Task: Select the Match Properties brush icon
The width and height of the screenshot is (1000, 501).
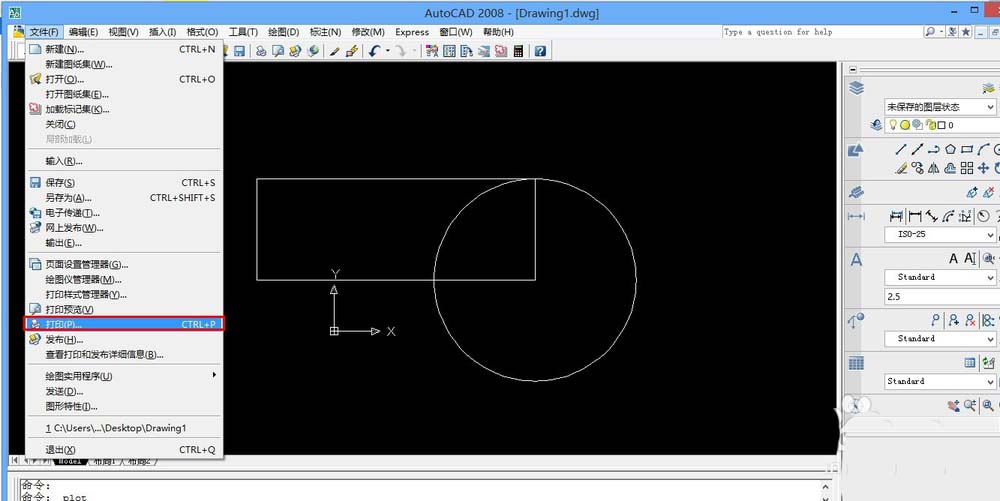Action: [335, 52]
